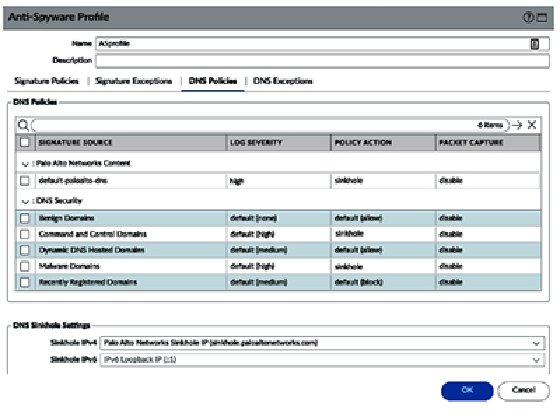
Task: Sort by Log Severity column header
Action: 279,142
